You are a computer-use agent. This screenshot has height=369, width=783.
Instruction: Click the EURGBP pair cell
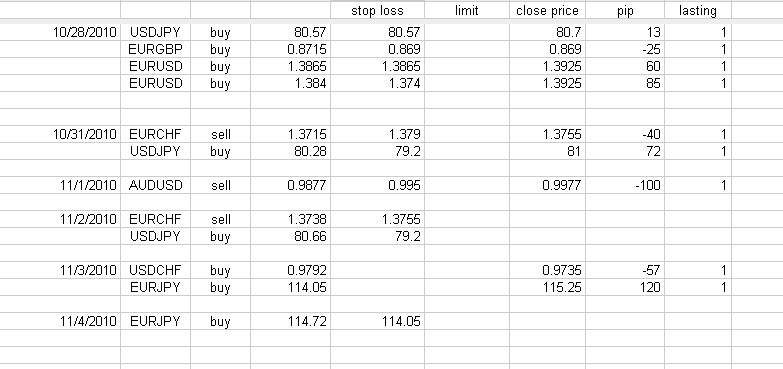(x=155, y=49)
